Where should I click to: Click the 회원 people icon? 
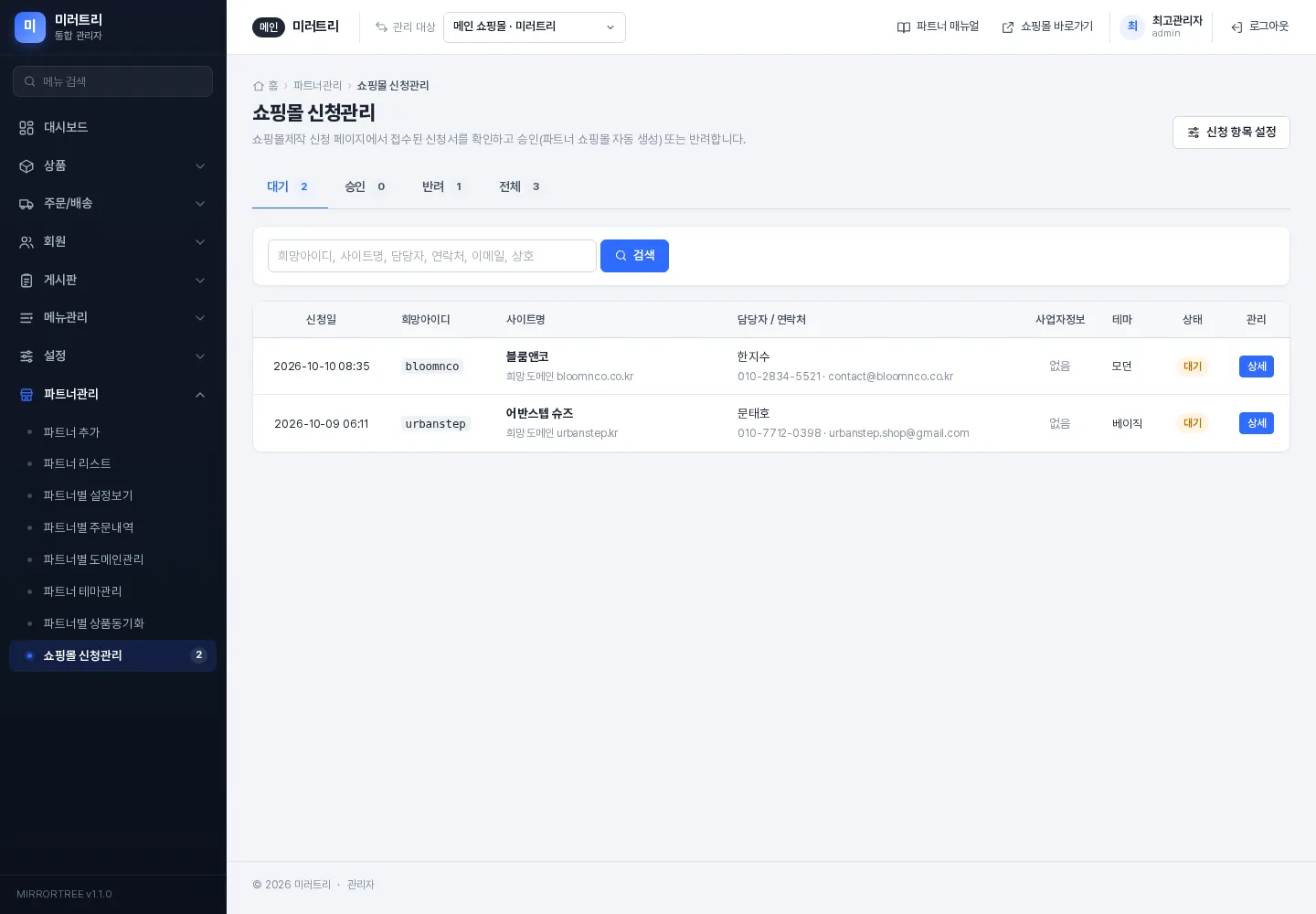[27, 242]
